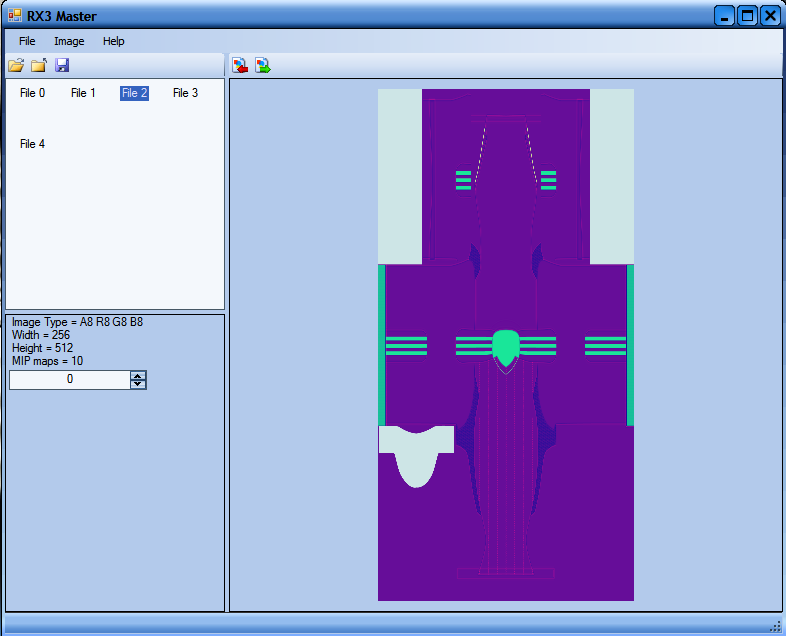Open the Image menu
This screenshot has width=786, height=636.
tap(69, 41)
